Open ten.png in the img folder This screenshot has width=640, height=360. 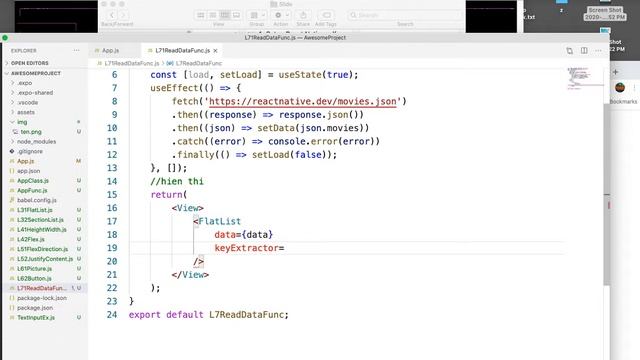(x=31, y=132)
